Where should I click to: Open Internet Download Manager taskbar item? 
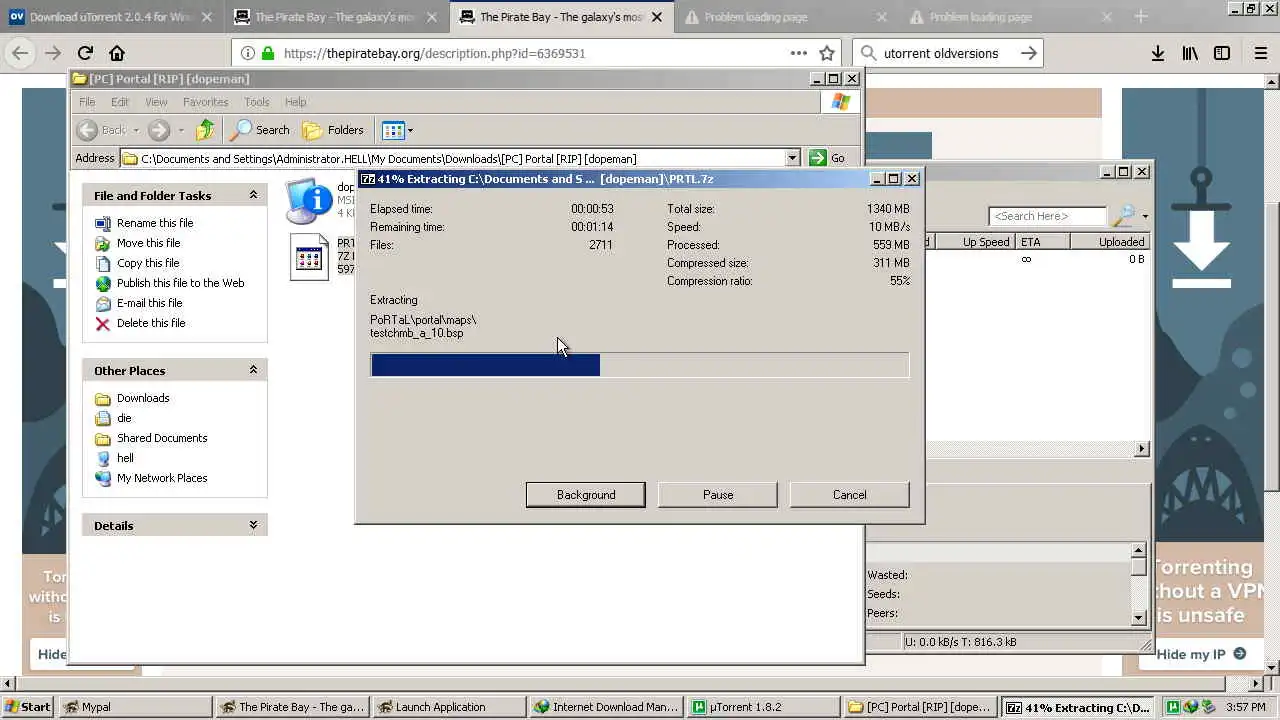point(606,707)
